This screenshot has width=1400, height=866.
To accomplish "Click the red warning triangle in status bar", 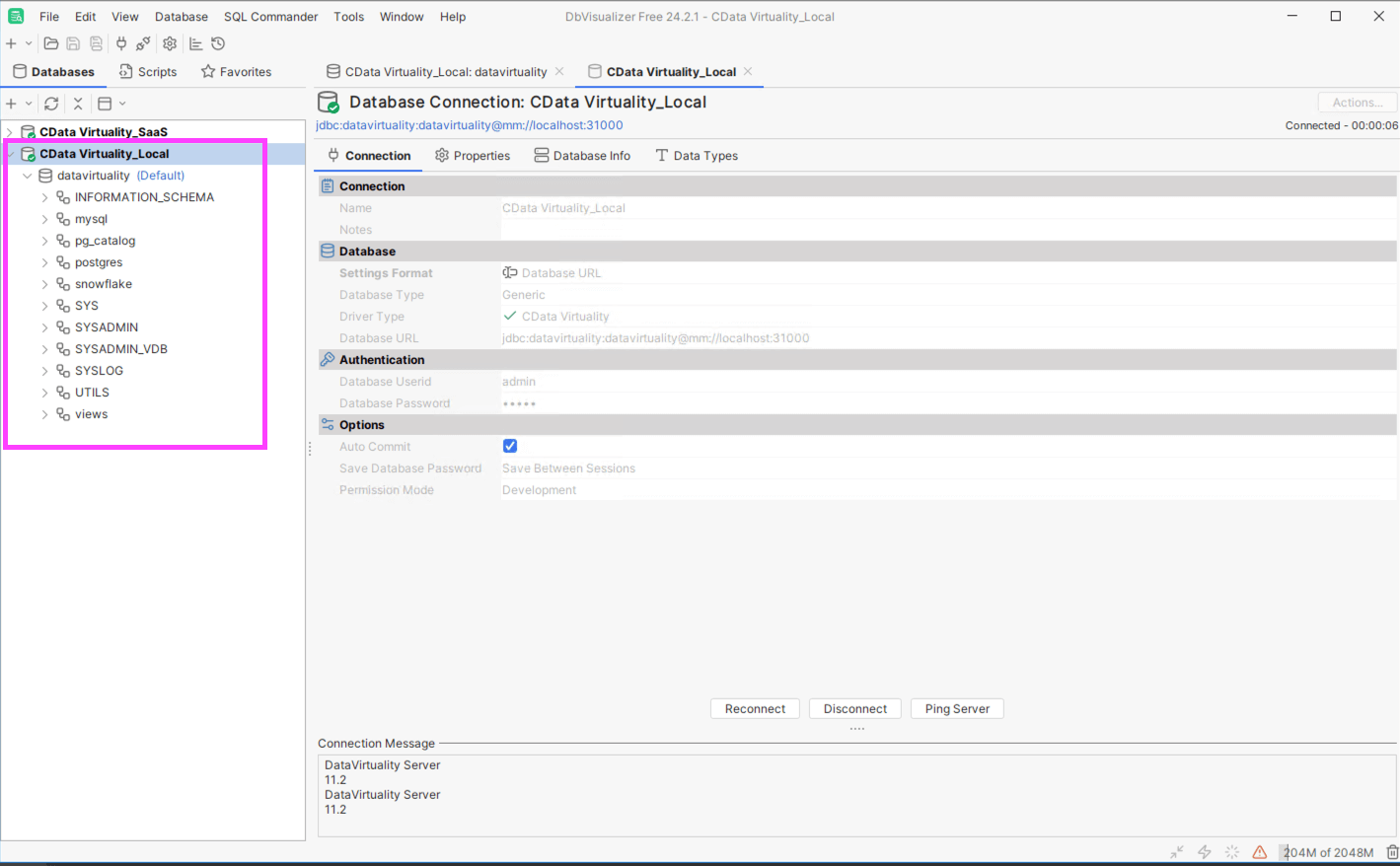I will (1260, 852).
